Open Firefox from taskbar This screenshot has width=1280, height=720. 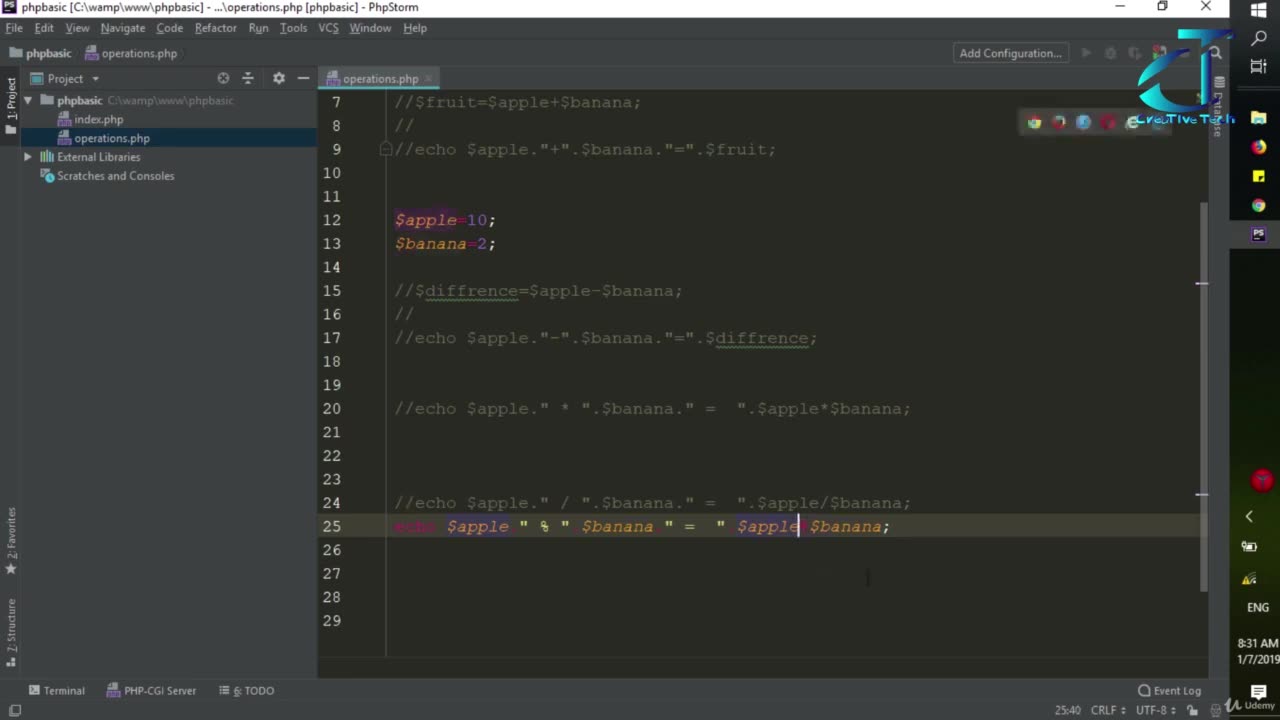point(1259,147)
